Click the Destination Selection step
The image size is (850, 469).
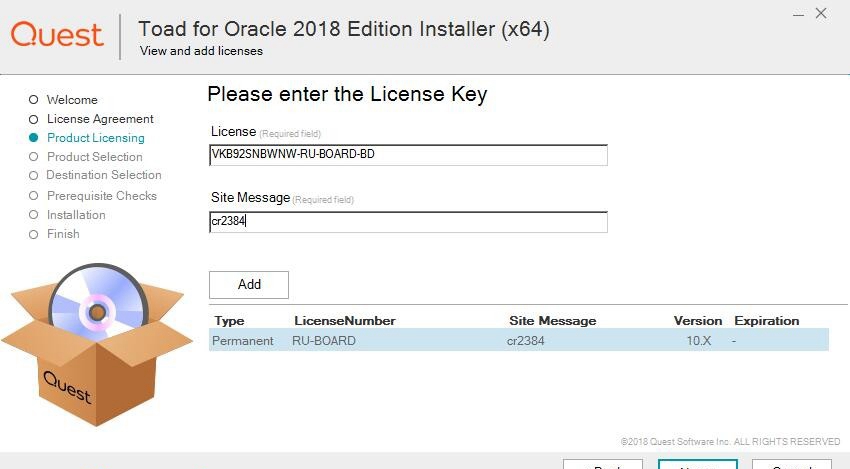coord(95,175)
